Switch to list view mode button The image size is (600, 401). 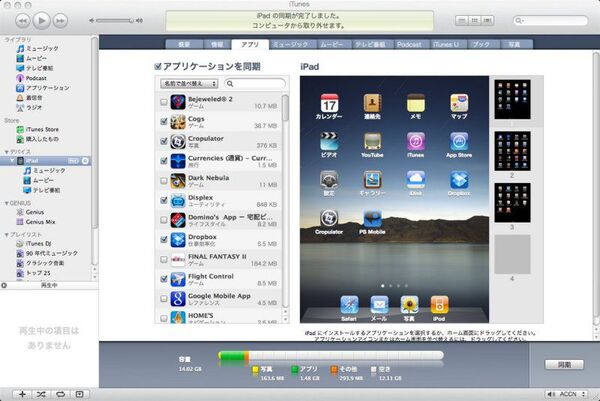tap(462, 20)
